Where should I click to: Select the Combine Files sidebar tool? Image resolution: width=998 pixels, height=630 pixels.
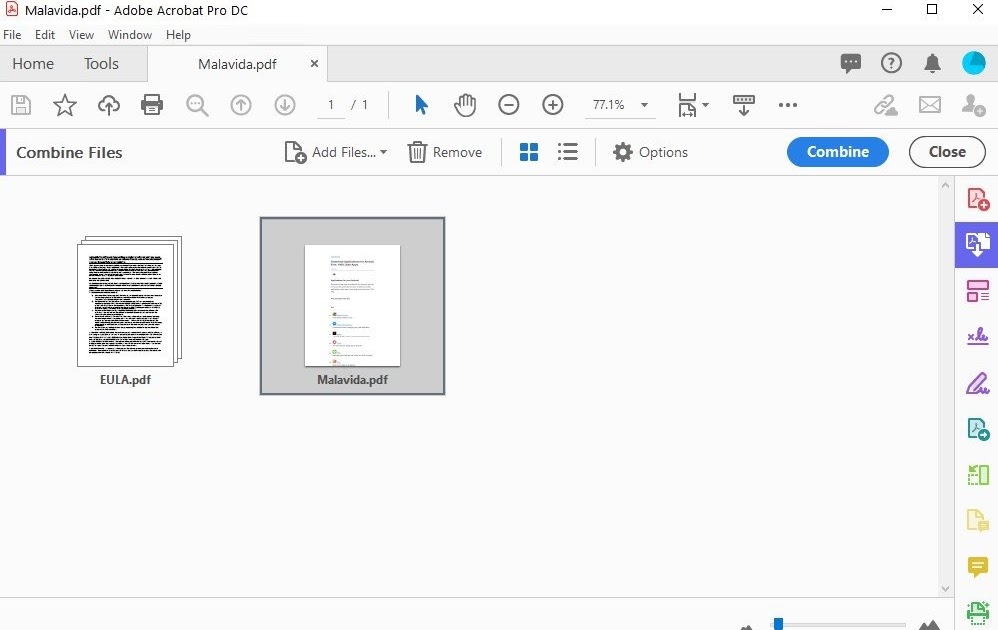click(x=977, y=244)
